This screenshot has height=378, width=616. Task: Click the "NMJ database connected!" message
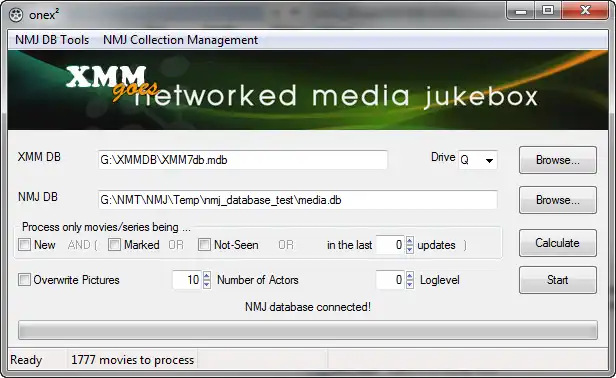[308, 307]
